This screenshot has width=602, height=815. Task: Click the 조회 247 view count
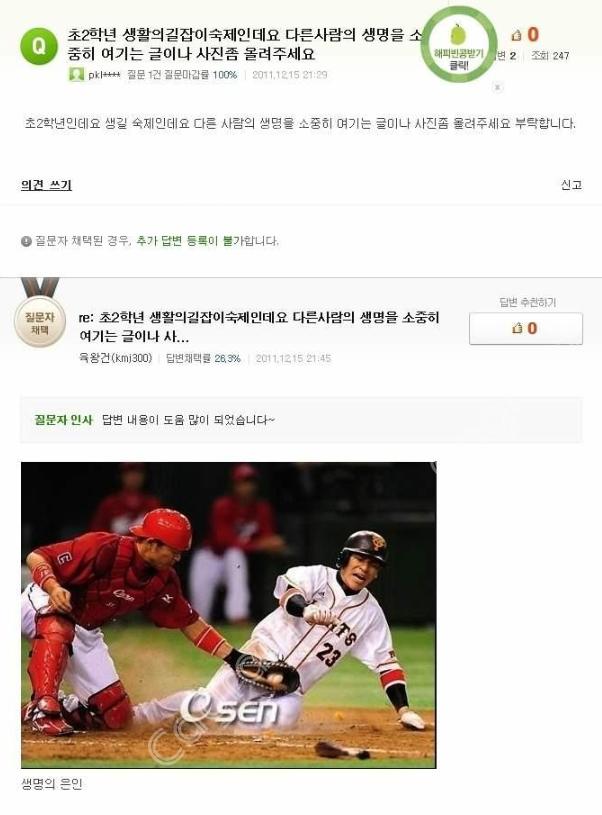[x=550, y=56]
